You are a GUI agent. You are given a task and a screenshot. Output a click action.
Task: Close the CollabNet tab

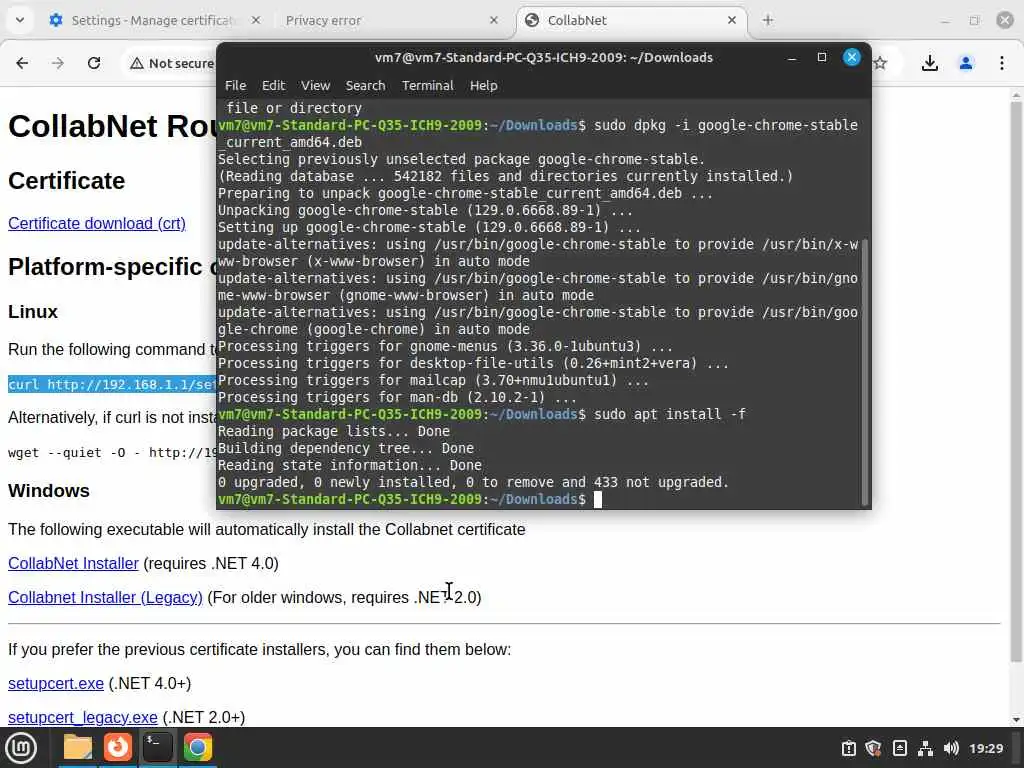point(732,20)
